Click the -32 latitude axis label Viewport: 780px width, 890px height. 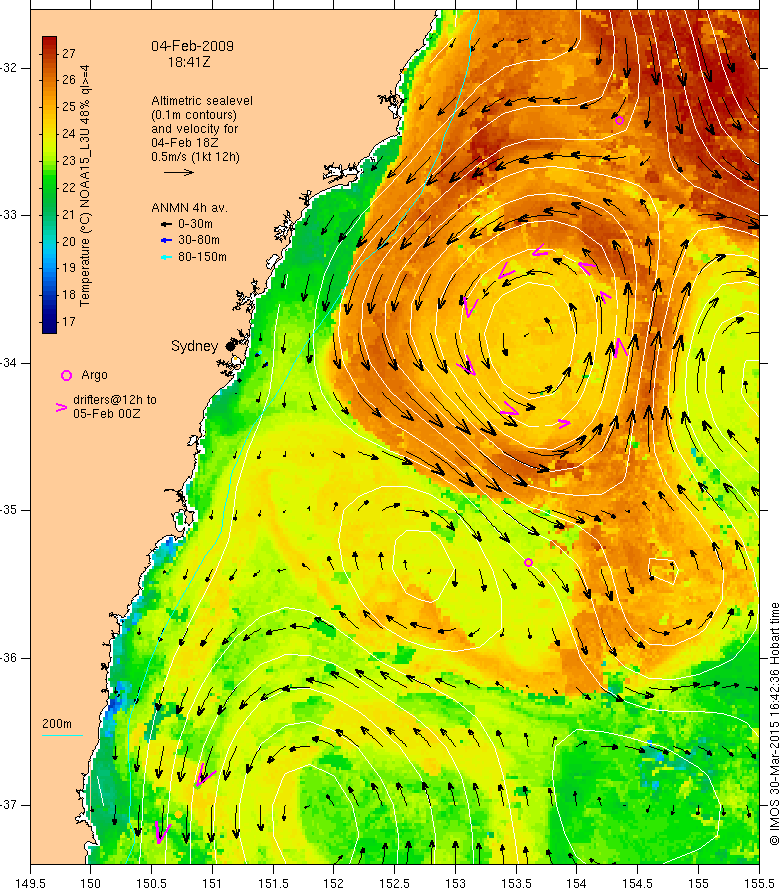(9, 68)
